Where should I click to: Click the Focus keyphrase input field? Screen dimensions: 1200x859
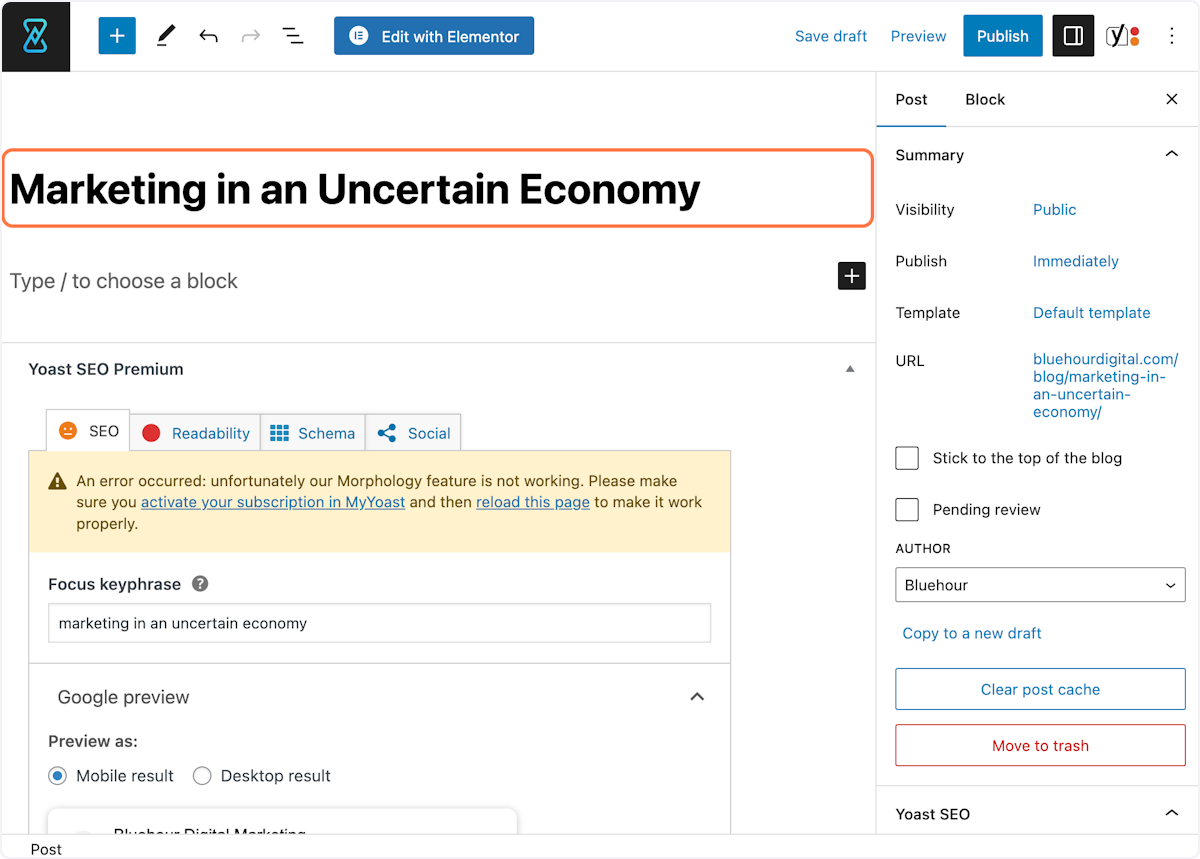[379, 623]
